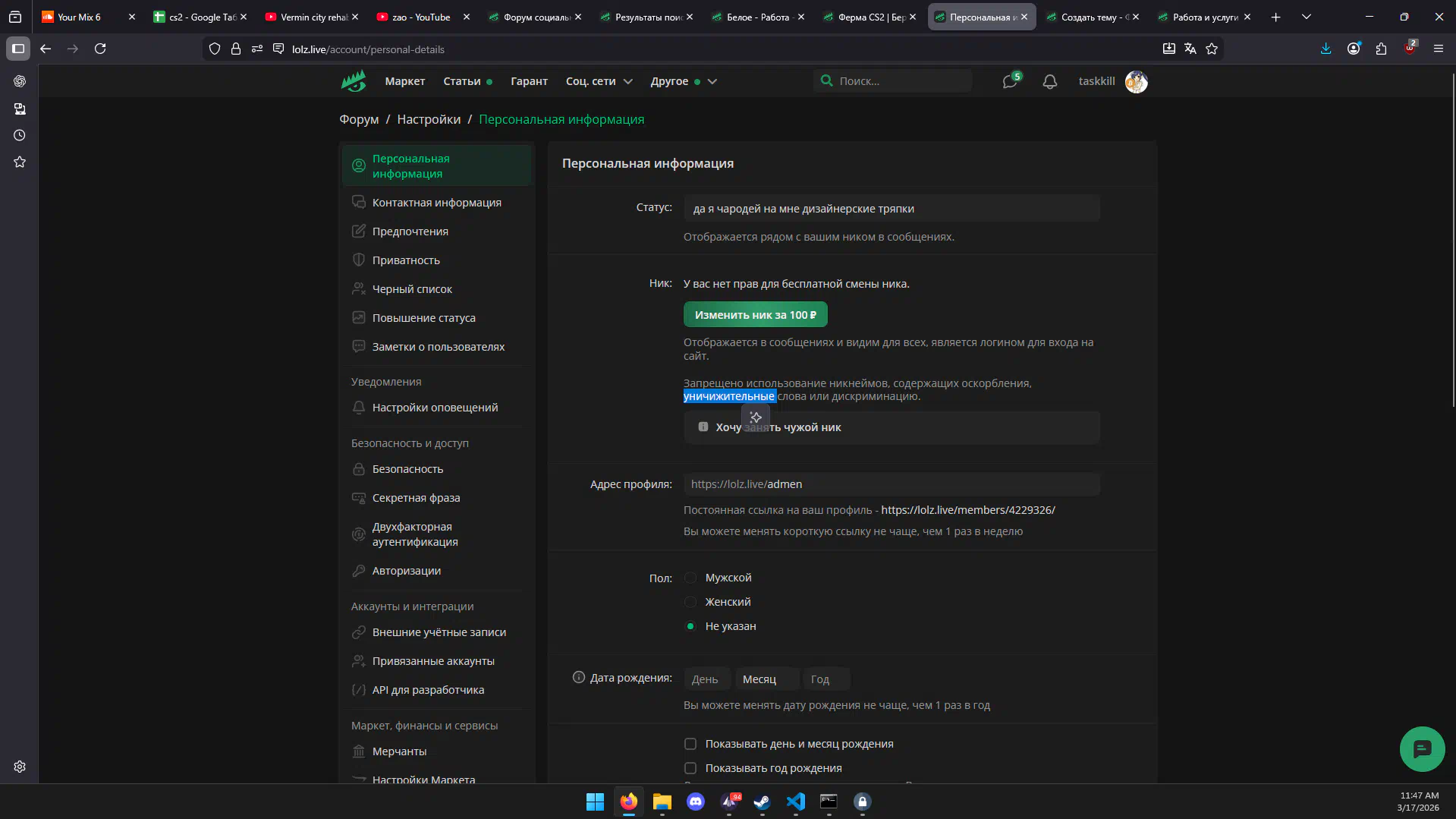The height and width of the screenshot is (819, 1456).
Task: Expand the Другое dropdown menu
Action: 683,81
